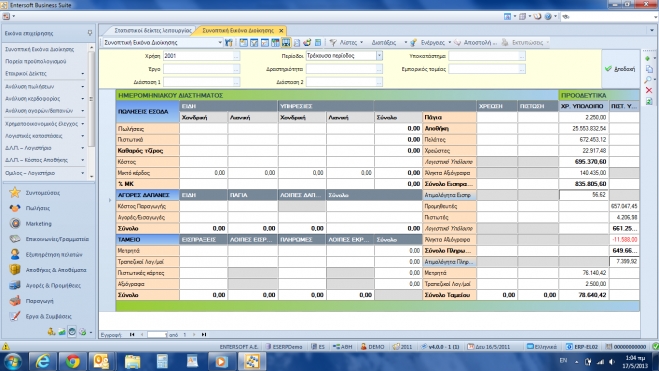The image size is (659, 371).
Task: Click the Ελληνικά language status bar entry
Action: [542, 347]
